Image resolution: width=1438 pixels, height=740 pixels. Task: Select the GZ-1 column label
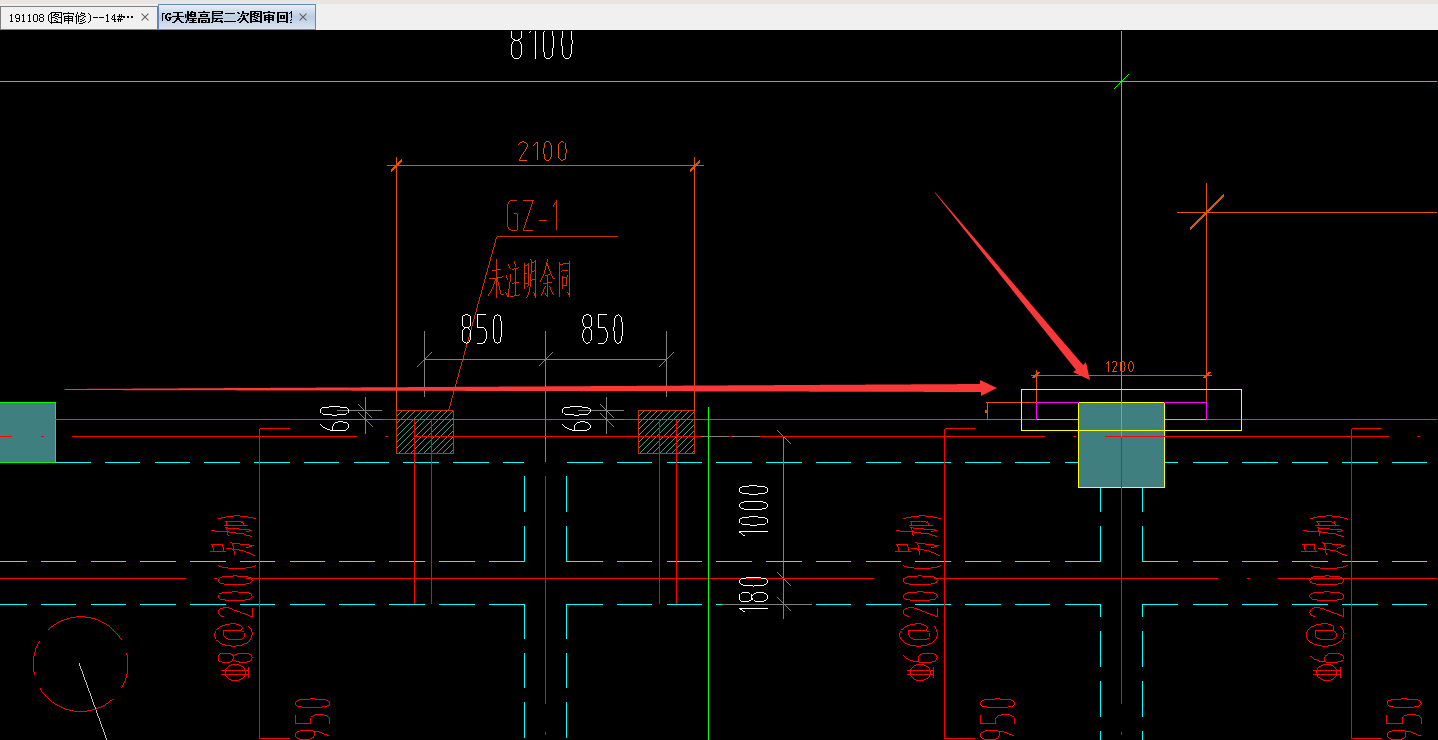pyautogui.click(x=533, y=216)
